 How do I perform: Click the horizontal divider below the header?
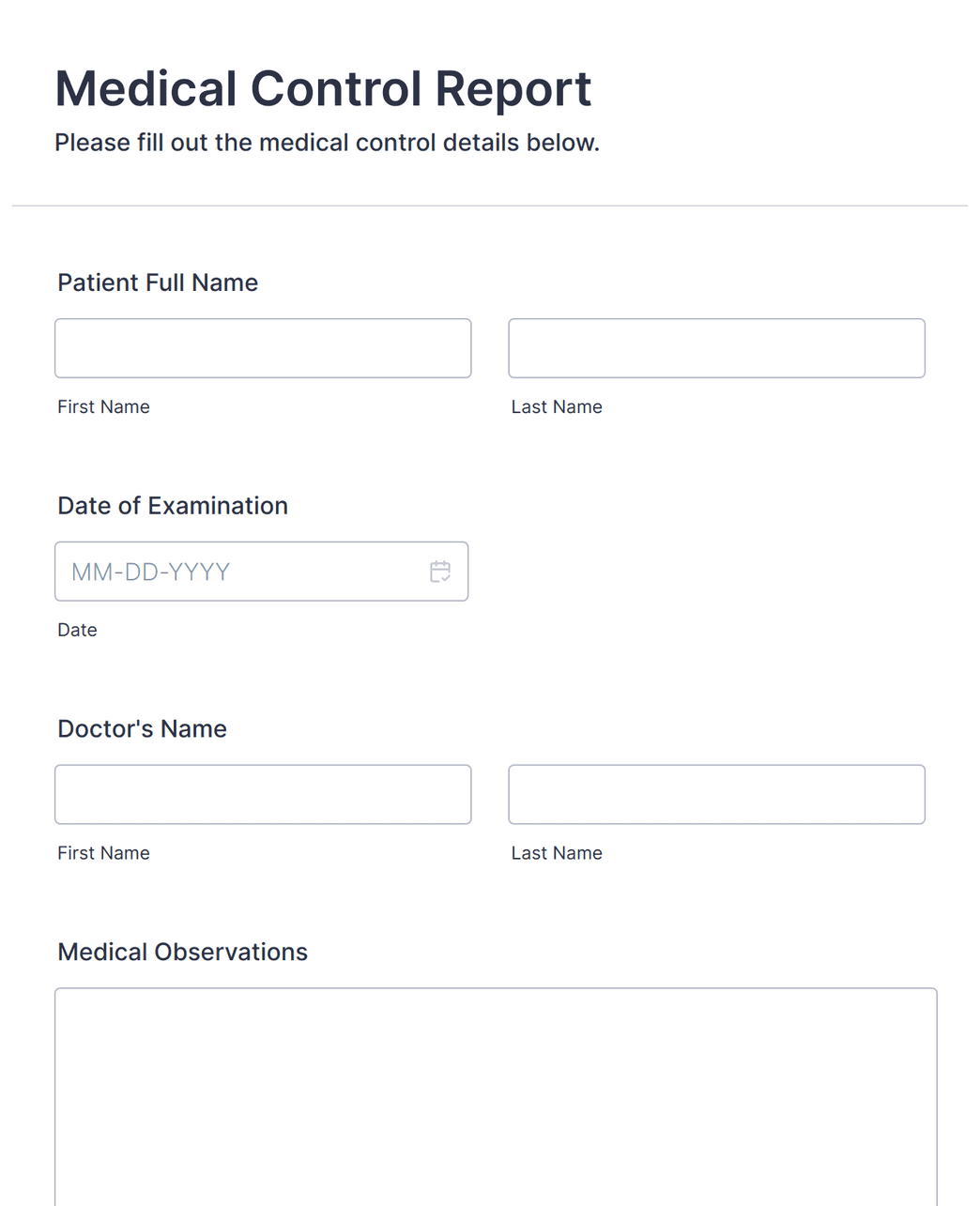click(490, 206)
